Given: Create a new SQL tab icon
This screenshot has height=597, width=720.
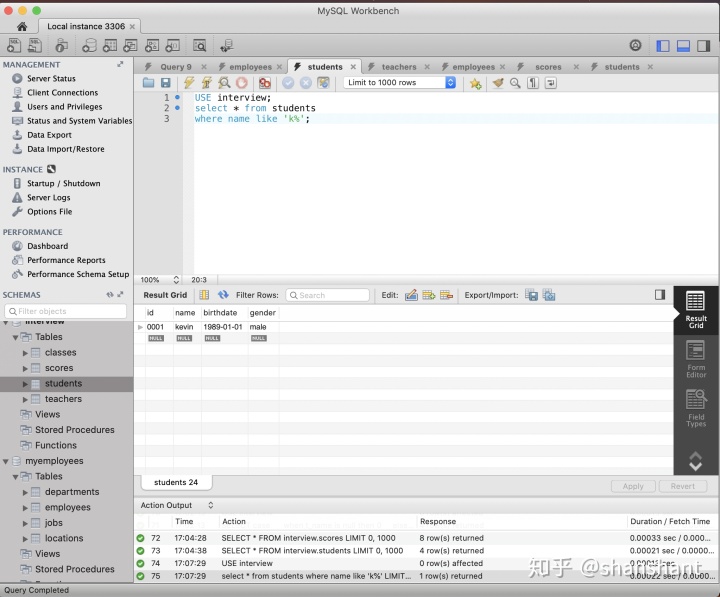Looking at the screenshot, I should 14,45.
